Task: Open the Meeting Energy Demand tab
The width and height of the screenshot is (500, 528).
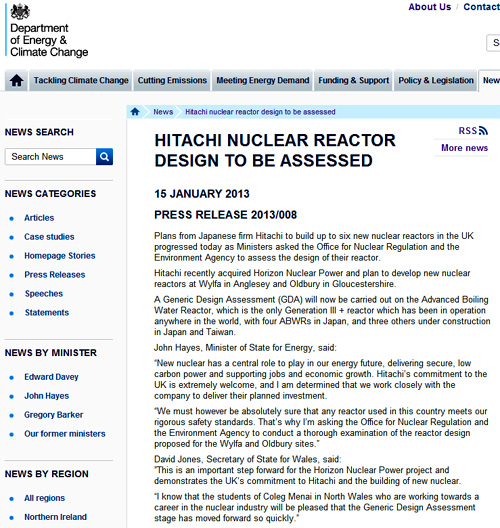Action: 263,80
